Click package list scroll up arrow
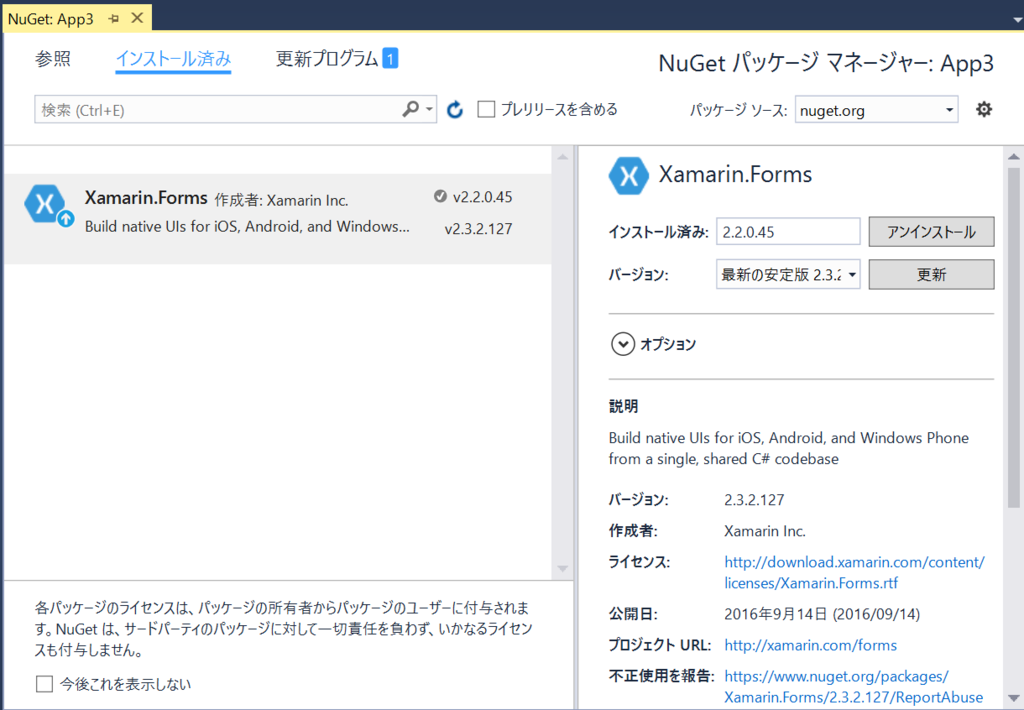Image resolution: width=1024 pixels, height=710 pixels. point(562,157)
